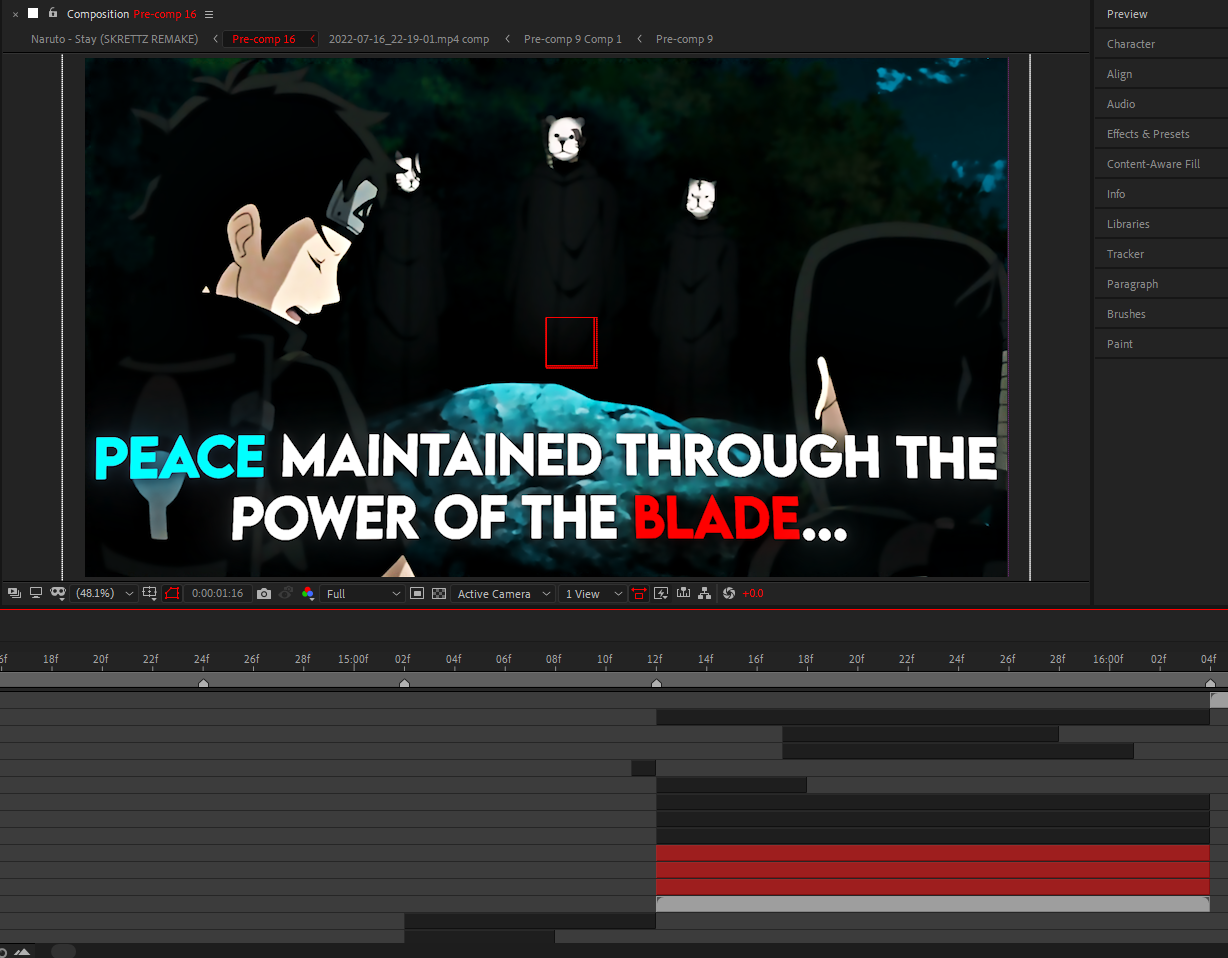Open the 2022-07-16_22-19-01.mp4 comp breadcrumb
The height and width of the screenshot is (958, 1228).
tap(409, 39)
